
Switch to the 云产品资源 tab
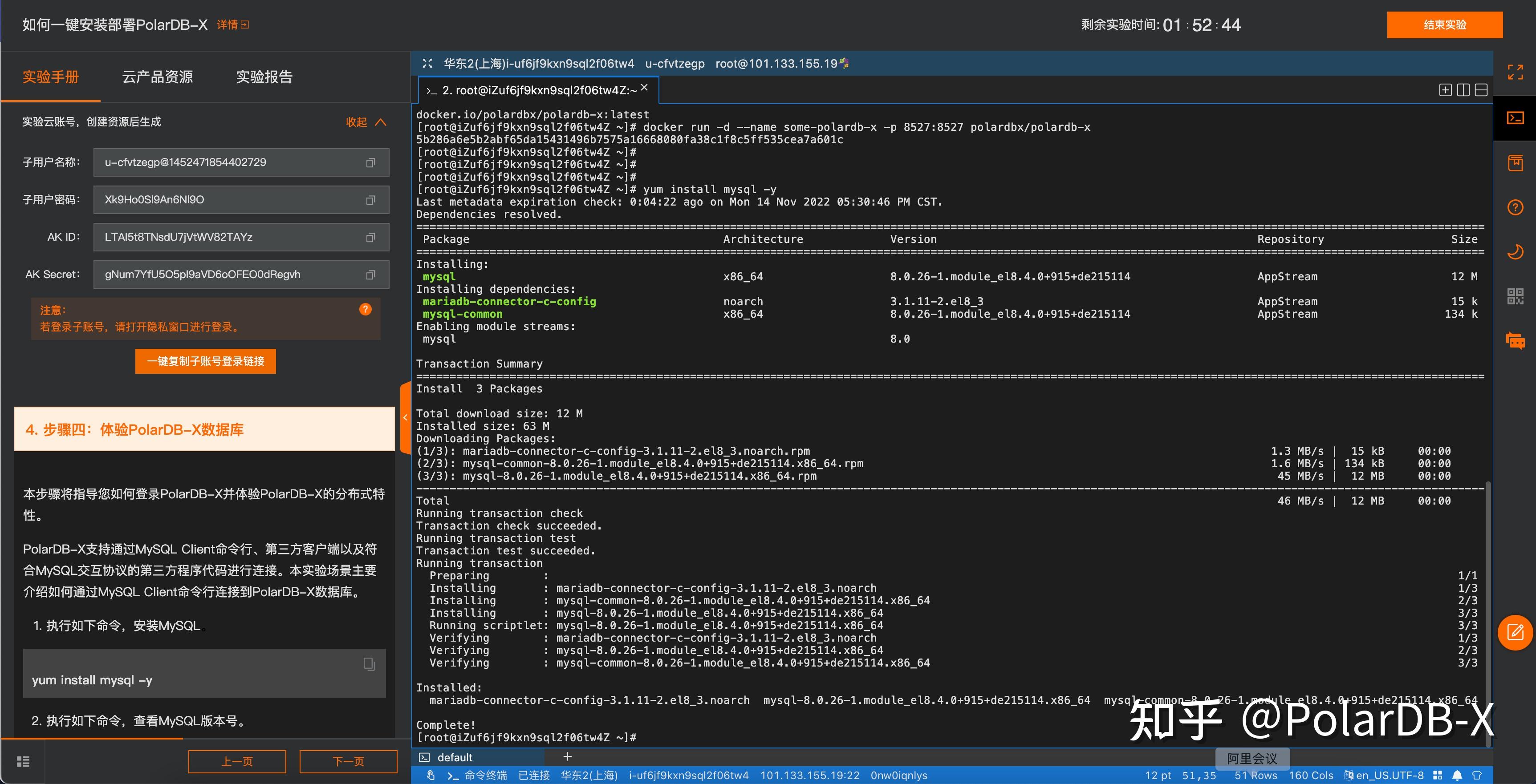point(158,77)
